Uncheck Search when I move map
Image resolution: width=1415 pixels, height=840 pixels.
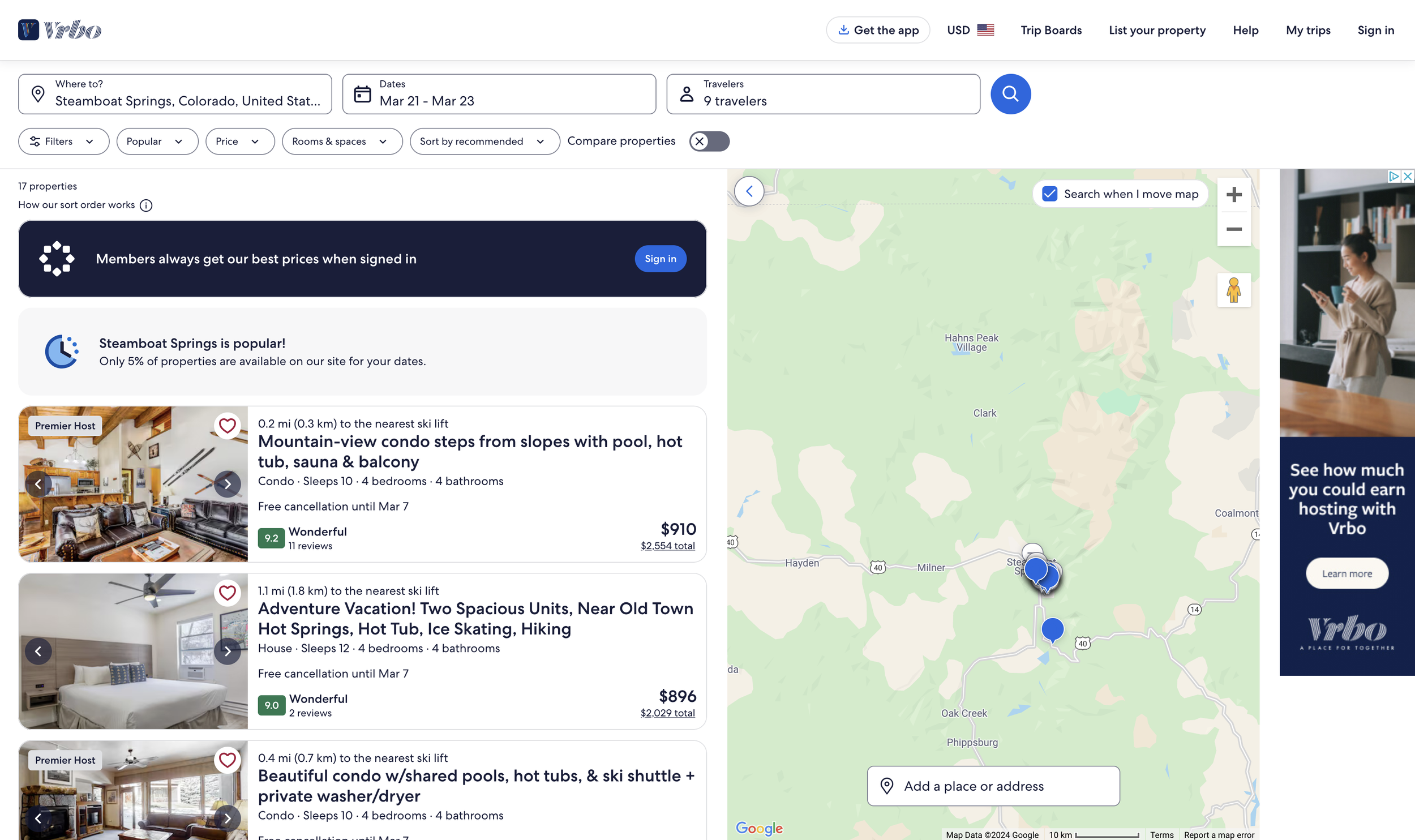pos(1049,194)
